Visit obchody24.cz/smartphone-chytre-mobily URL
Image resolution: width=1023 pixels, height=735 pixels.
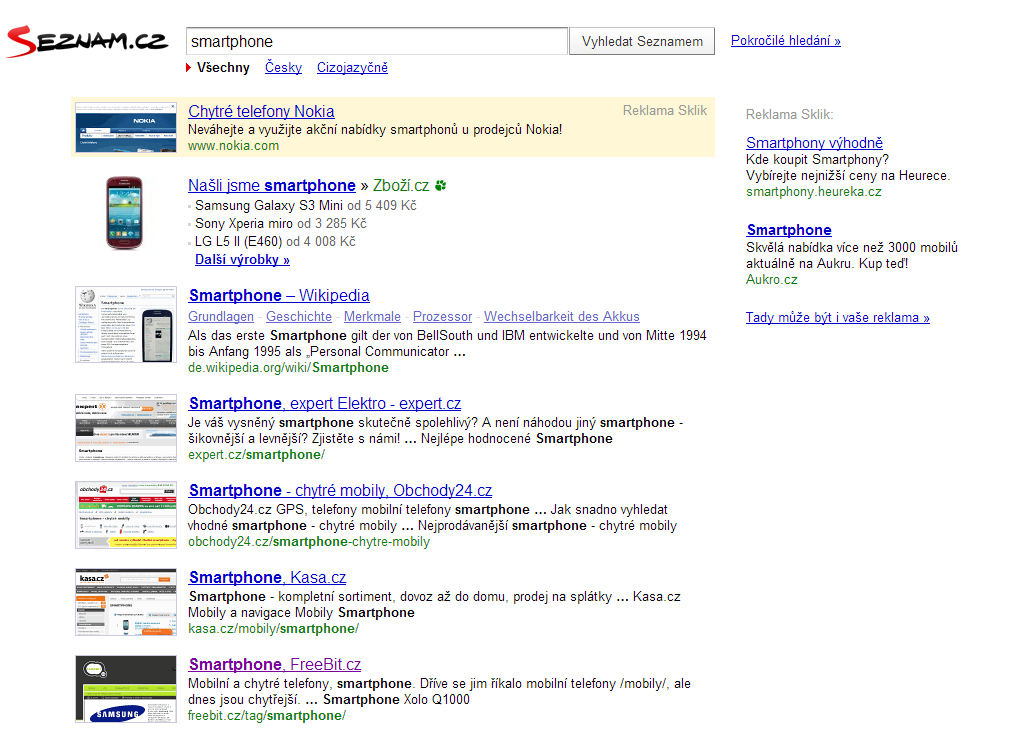(309, 542)
